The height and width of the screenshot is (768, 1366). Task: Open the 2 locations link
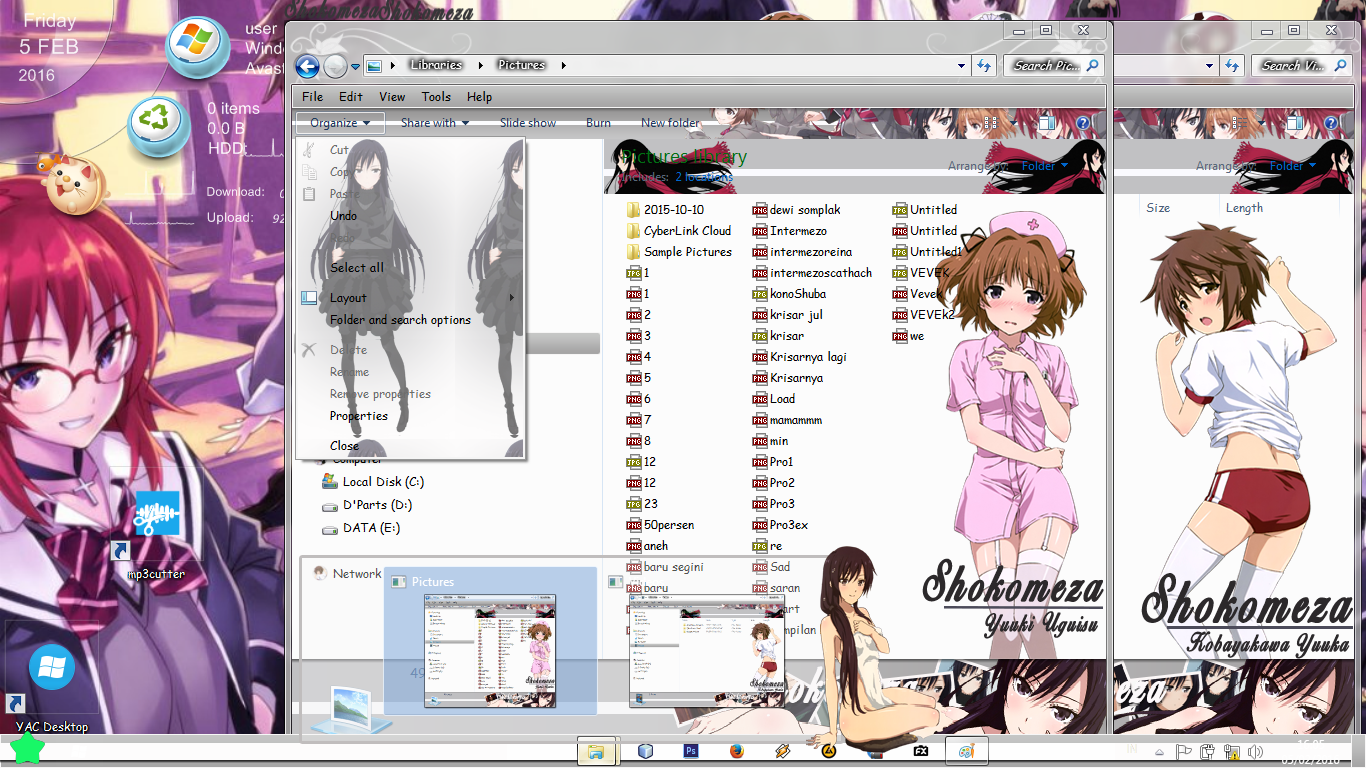click(x=704, y=177)
